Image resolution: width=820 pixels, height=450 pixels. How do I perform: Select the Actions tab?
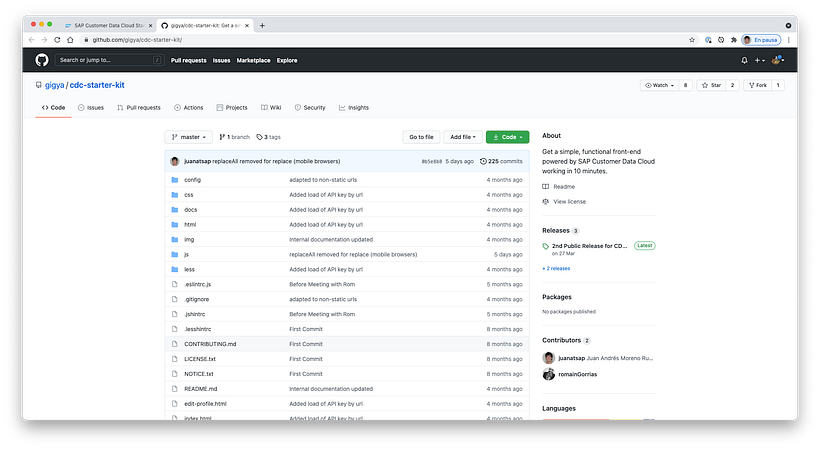tap(189, 107)
